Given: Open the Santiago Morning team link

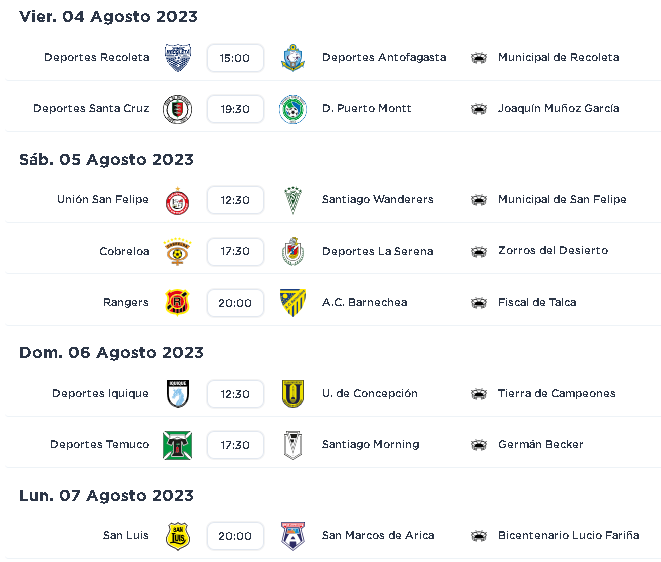Looking at the screenshot, I should tap(371, 444).
